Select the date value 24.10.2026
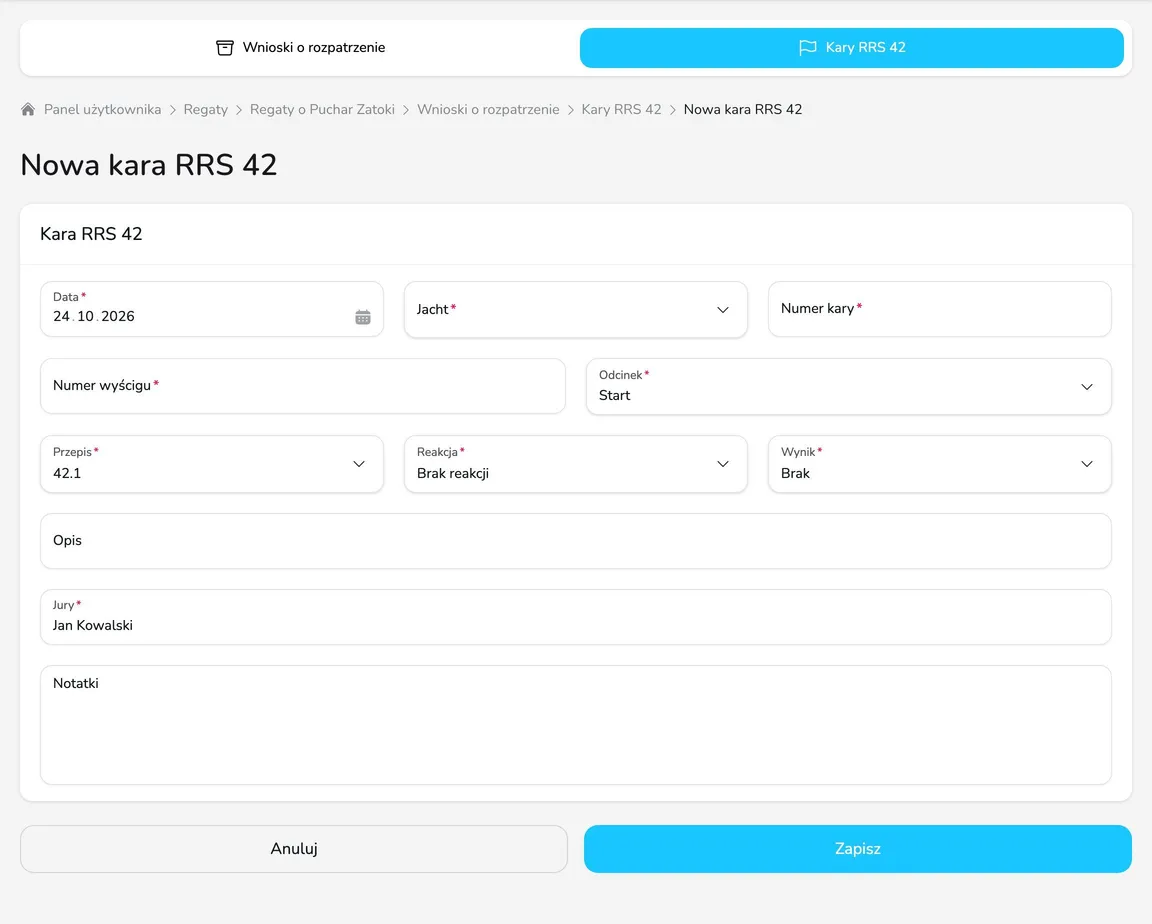1152x924 pixels. coord(94,317)
